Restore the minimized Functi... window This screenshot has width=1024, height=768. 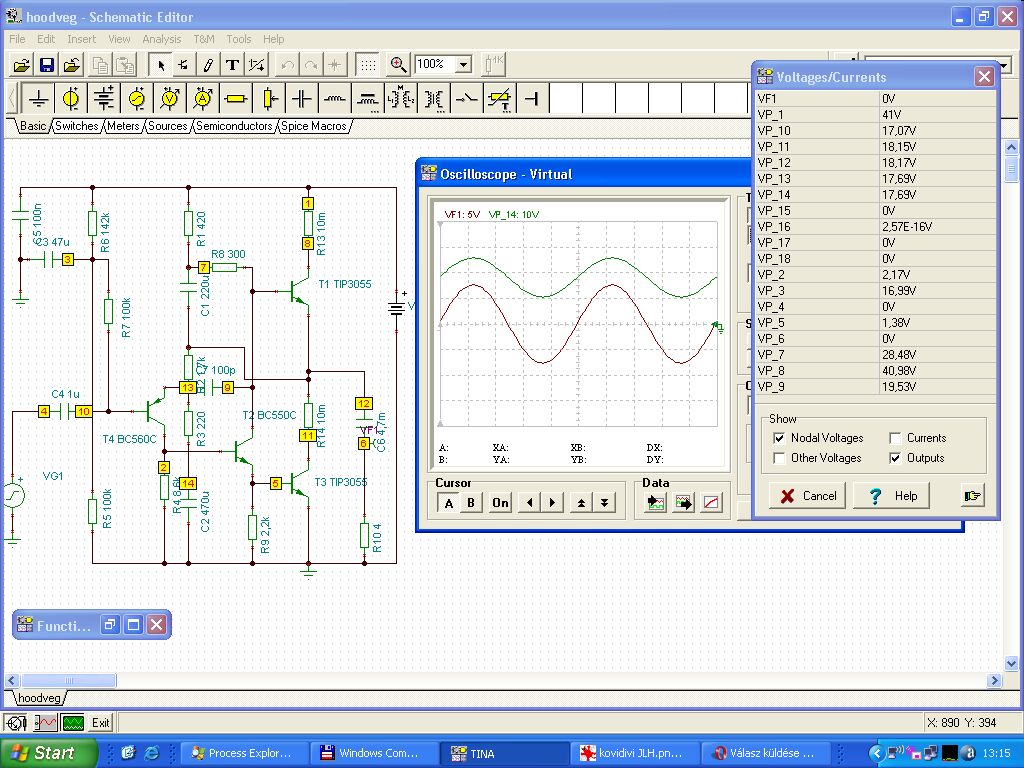(109, 626)
